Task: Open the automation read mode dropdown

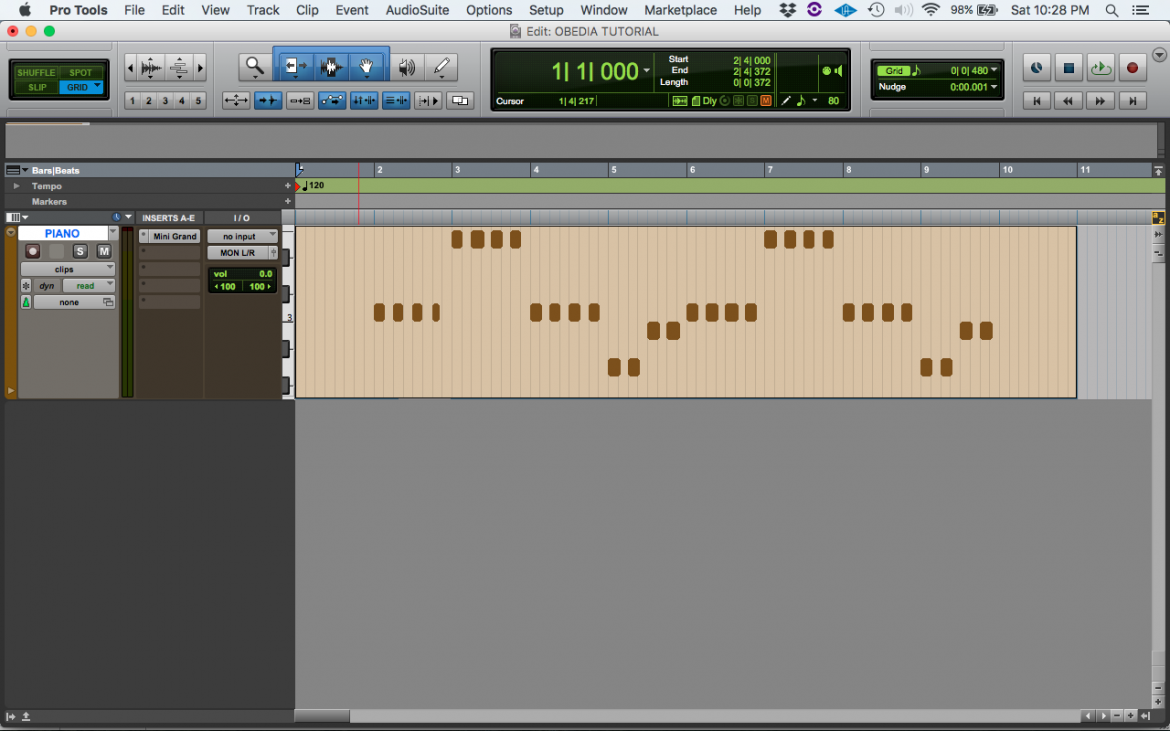Action: (x=87, y=284)
